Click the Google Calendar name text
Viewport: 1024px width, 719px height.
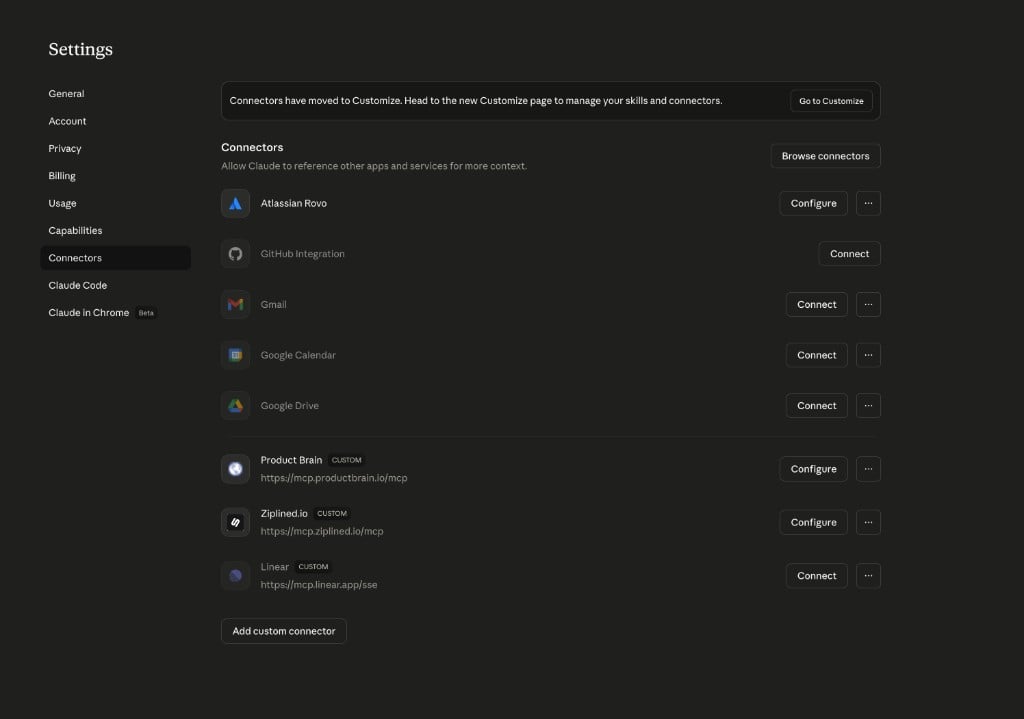298,355
